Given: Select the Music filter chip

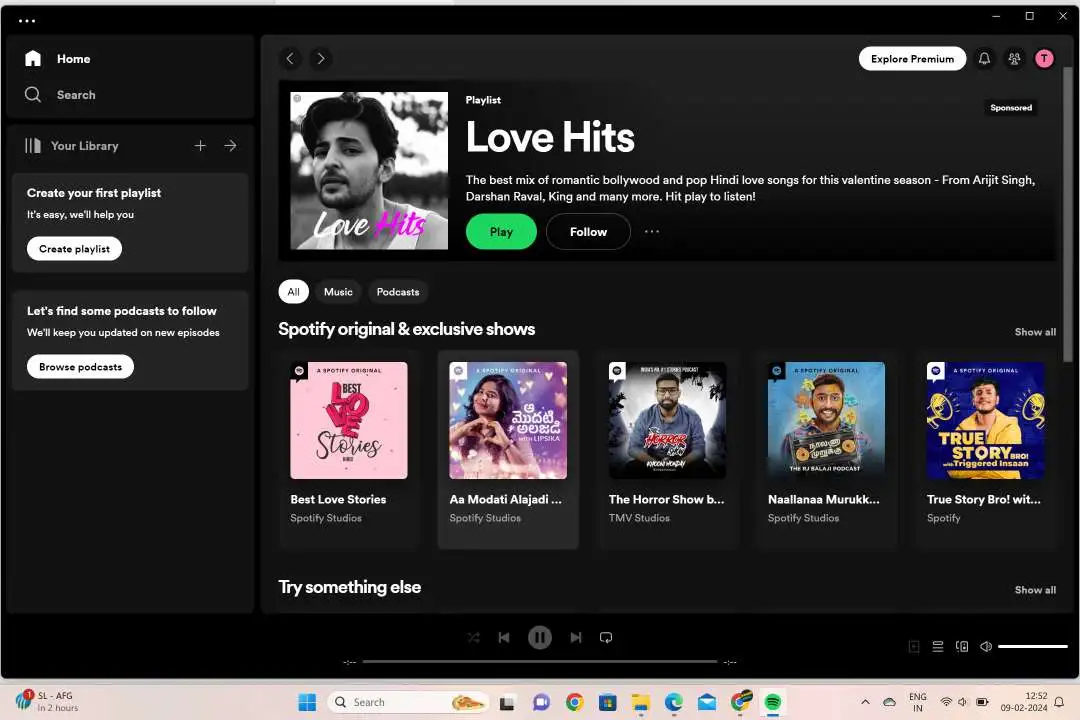Looking at the screenshot, I should tap(338, 291).
